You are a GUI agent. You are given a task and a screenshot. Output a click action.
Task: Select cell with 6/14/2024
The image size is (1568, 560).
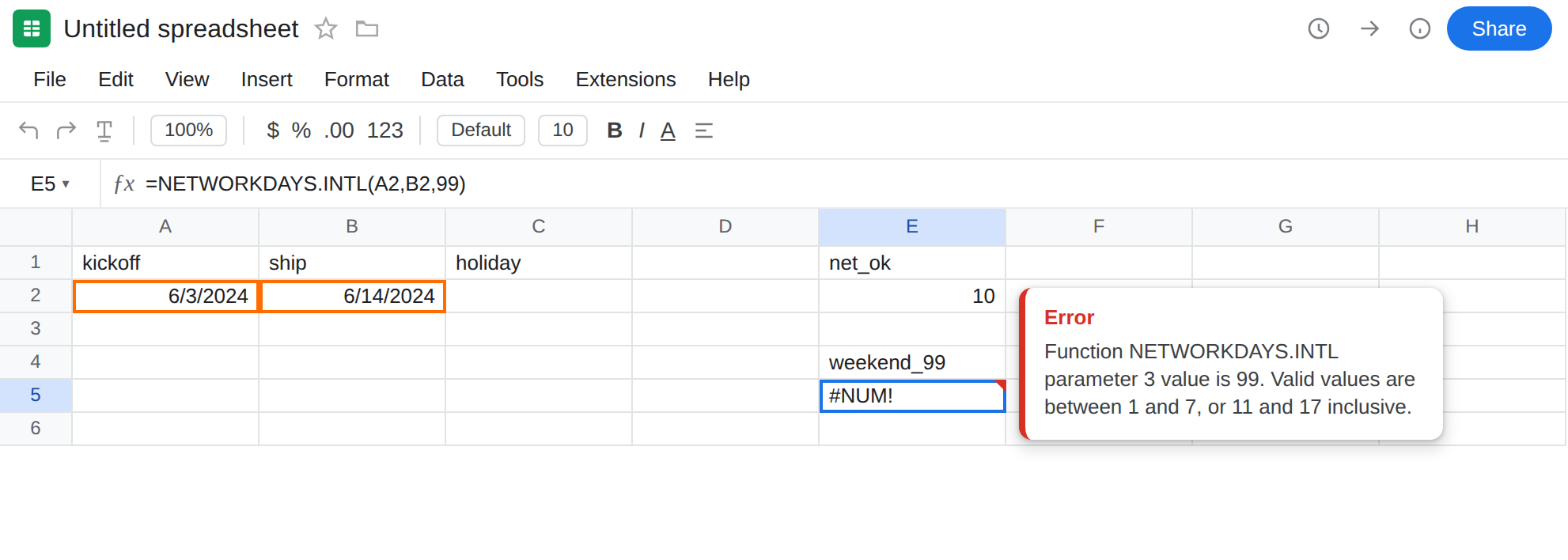(x=352, y=296)
